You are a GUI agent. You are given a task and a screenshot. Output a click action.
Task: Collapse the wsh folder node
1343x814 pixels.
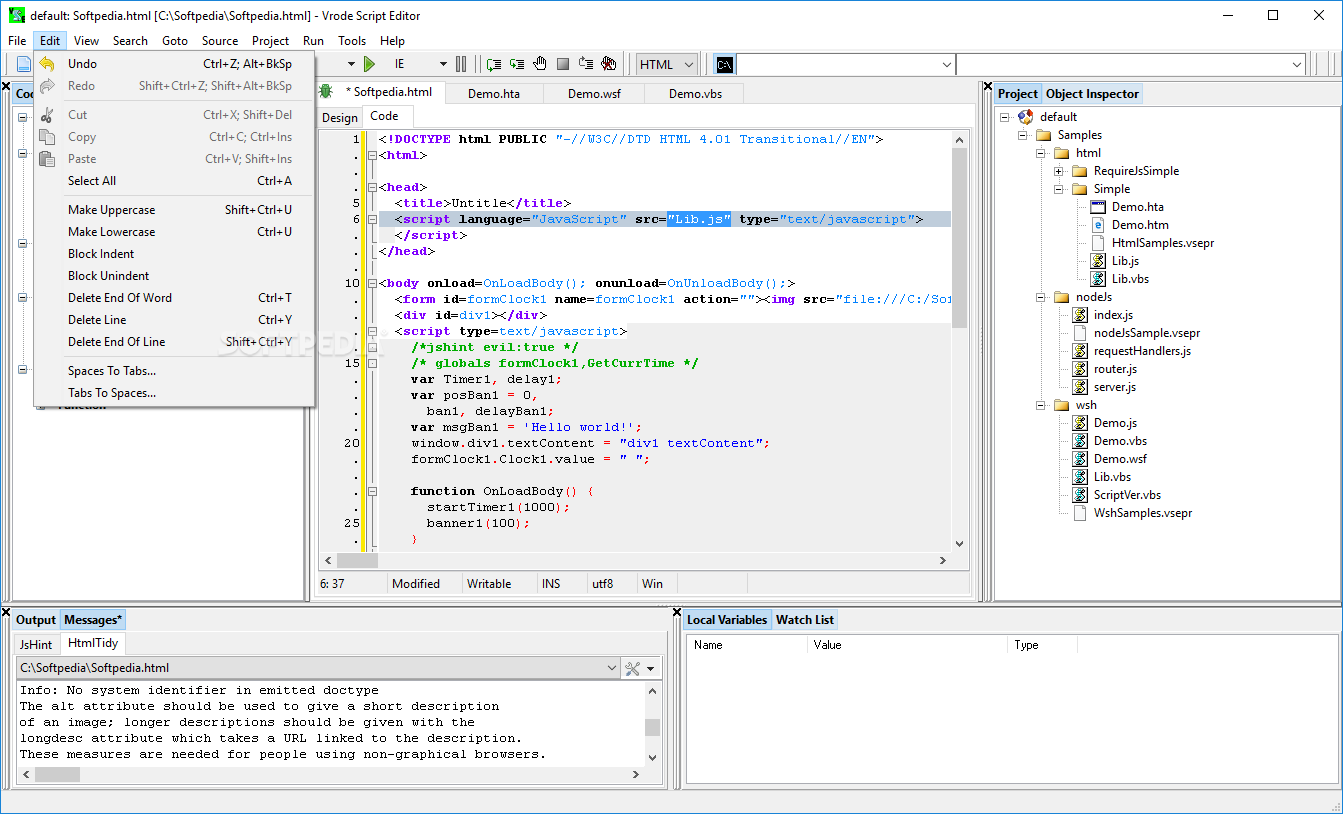[1040, 405]
